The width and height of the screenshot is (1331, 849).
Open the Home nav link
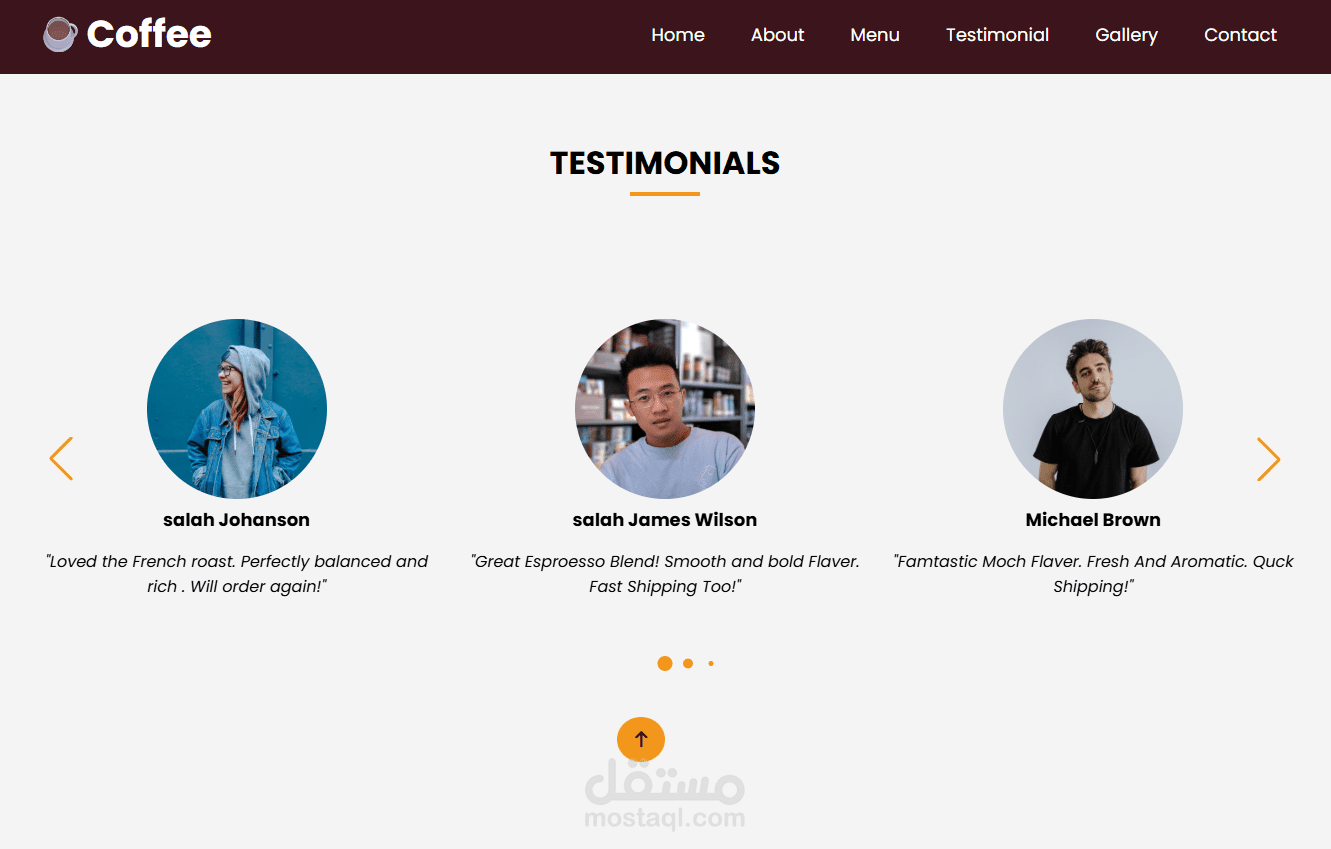tap(678, 35)
